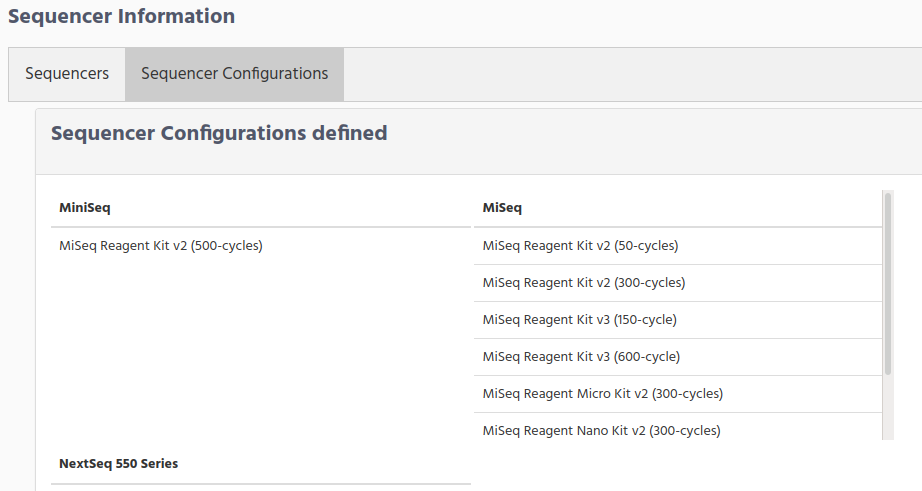Image resolution: width=922 pixels, height=491 pixels.
Task: Click the Sequencer Information page title
Action: [121, 16]
